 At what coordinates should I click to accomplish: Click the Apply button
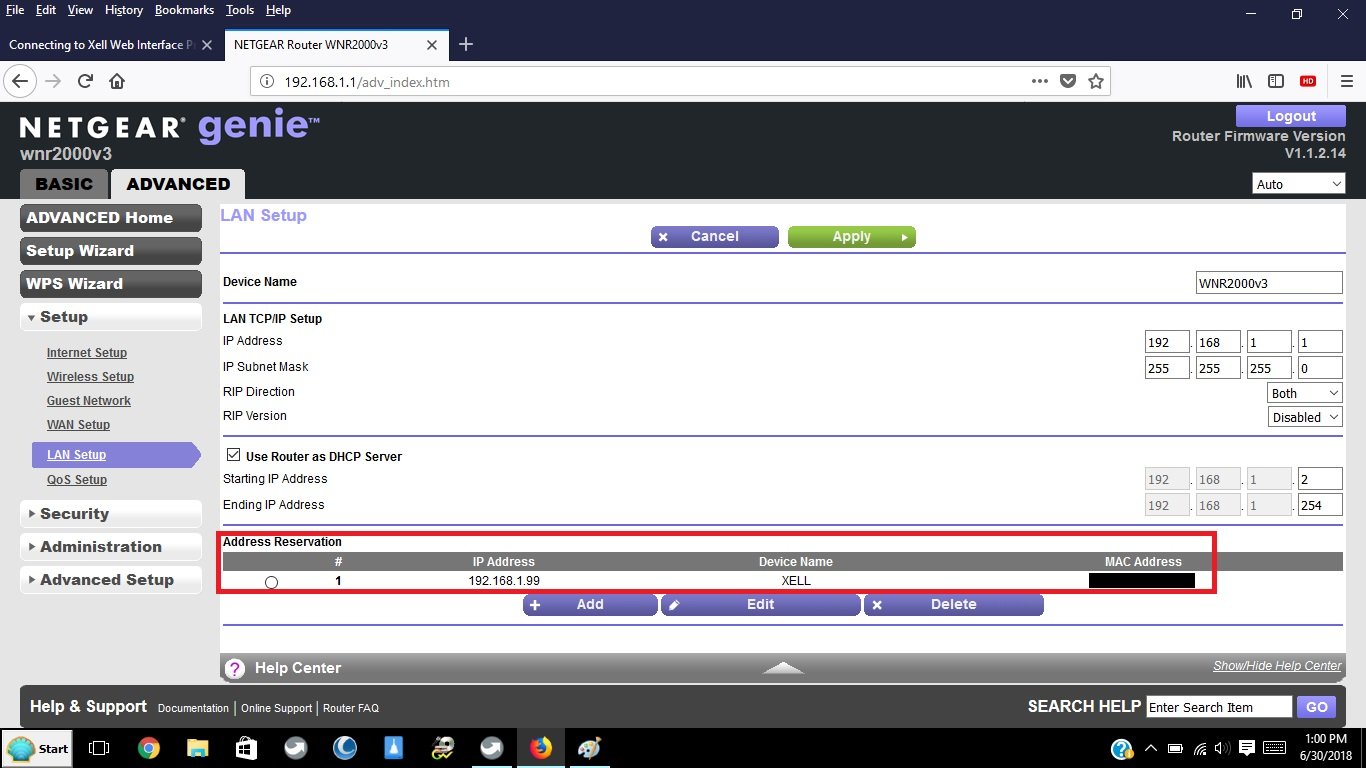852,237
